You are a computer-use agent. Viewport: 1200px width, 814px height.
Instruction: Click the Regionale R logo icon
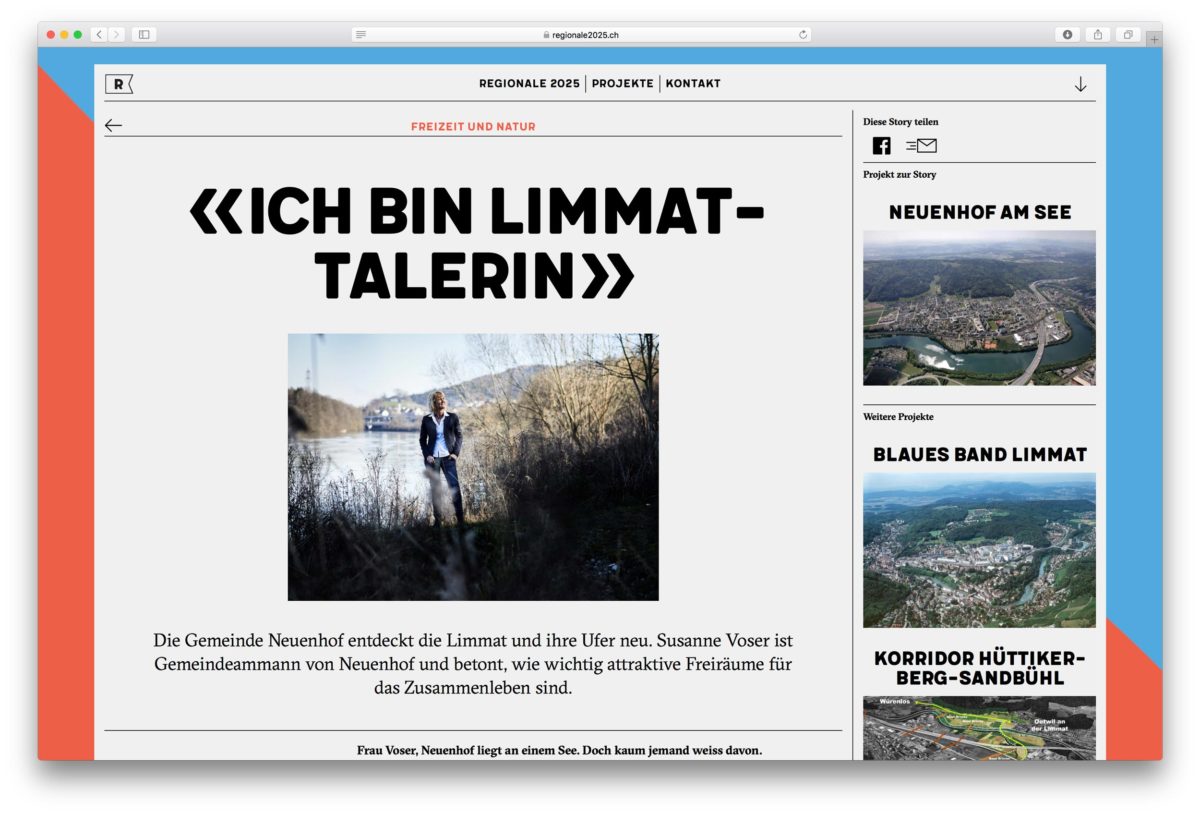click(x=118, y=85)
